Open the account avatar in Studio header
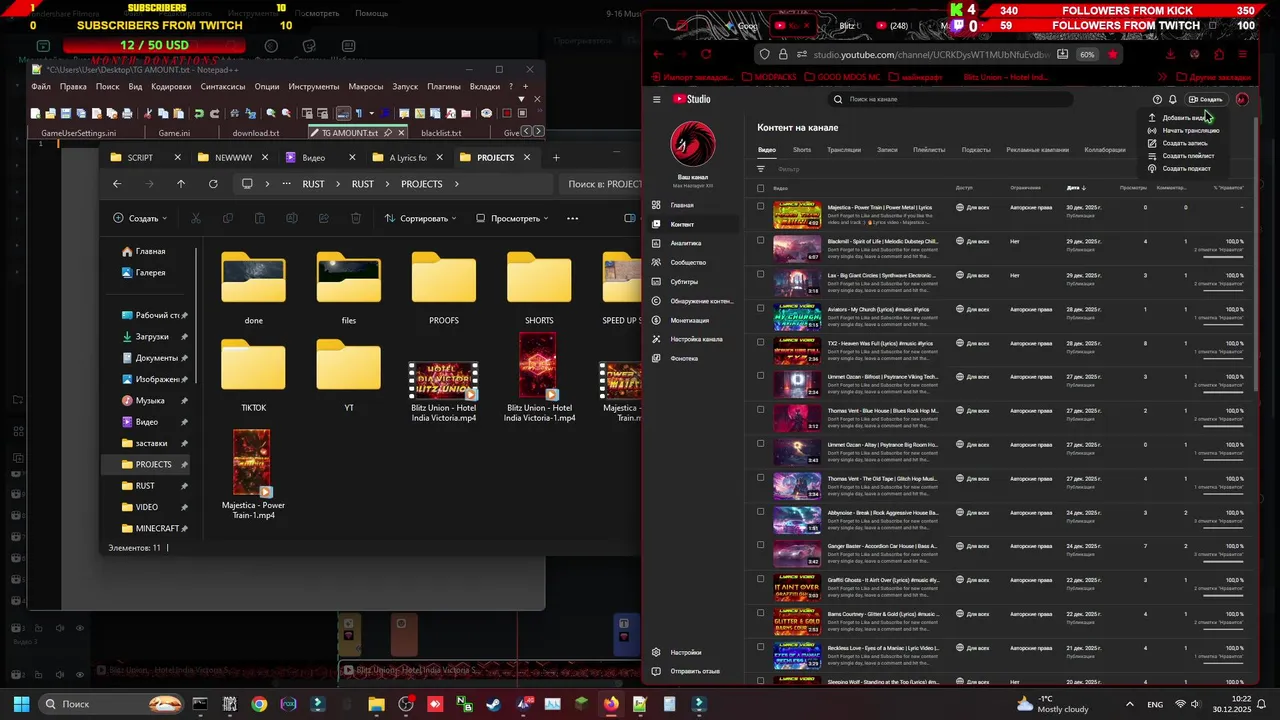Viewport: 1280px width, 720px height. [1241, 99]
